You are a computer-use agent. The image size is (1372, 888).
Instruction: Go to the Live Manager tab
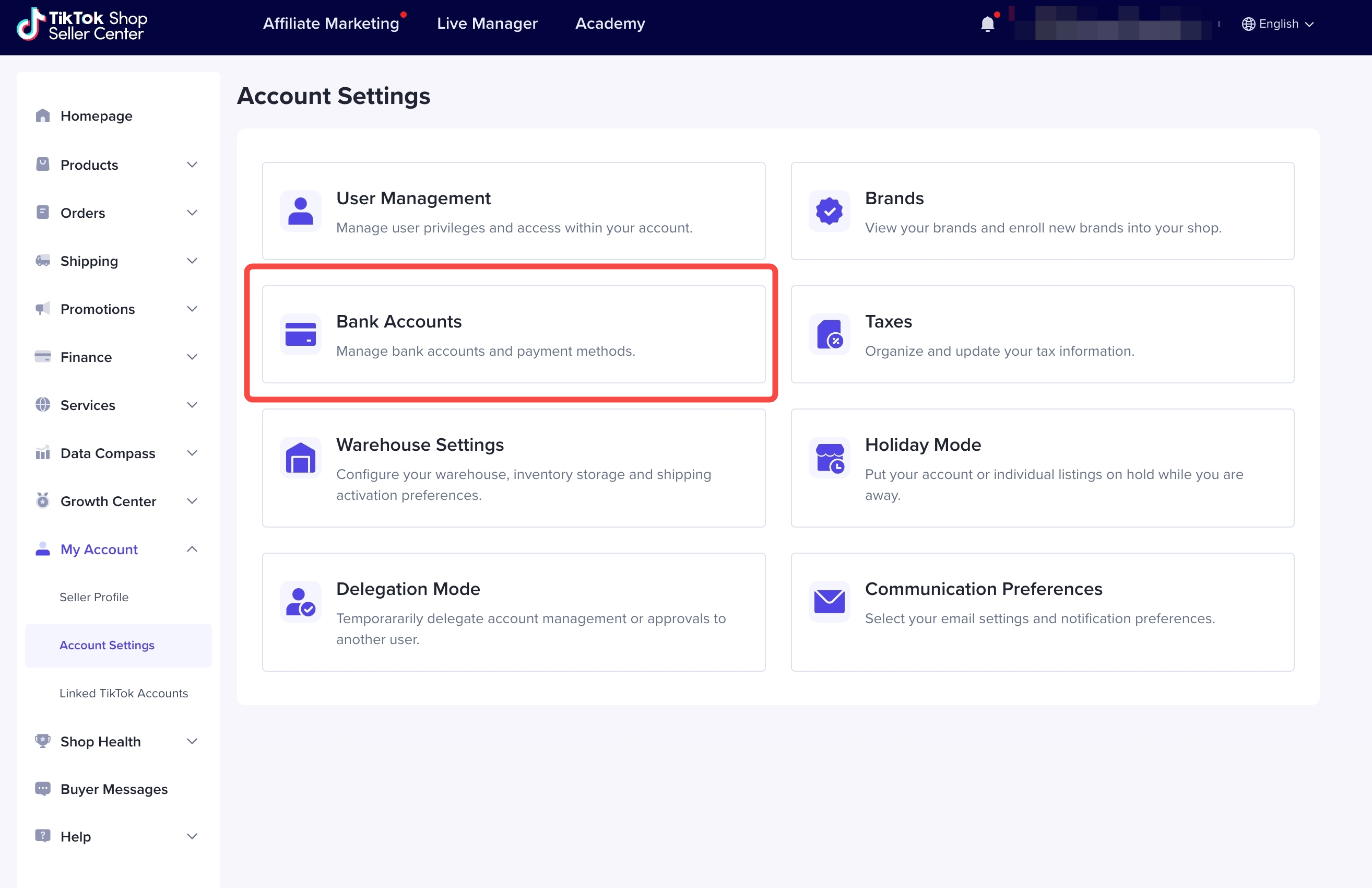[487, 24]
